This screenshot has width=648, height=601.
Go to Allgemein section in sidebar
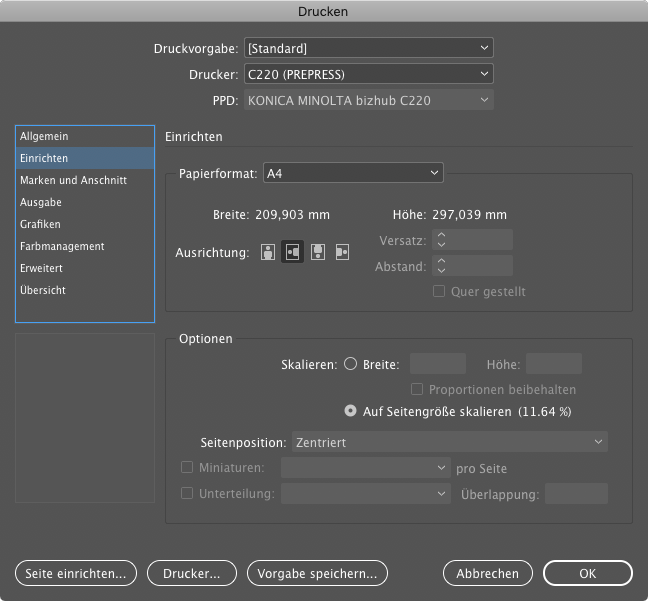tap(85, 136)
